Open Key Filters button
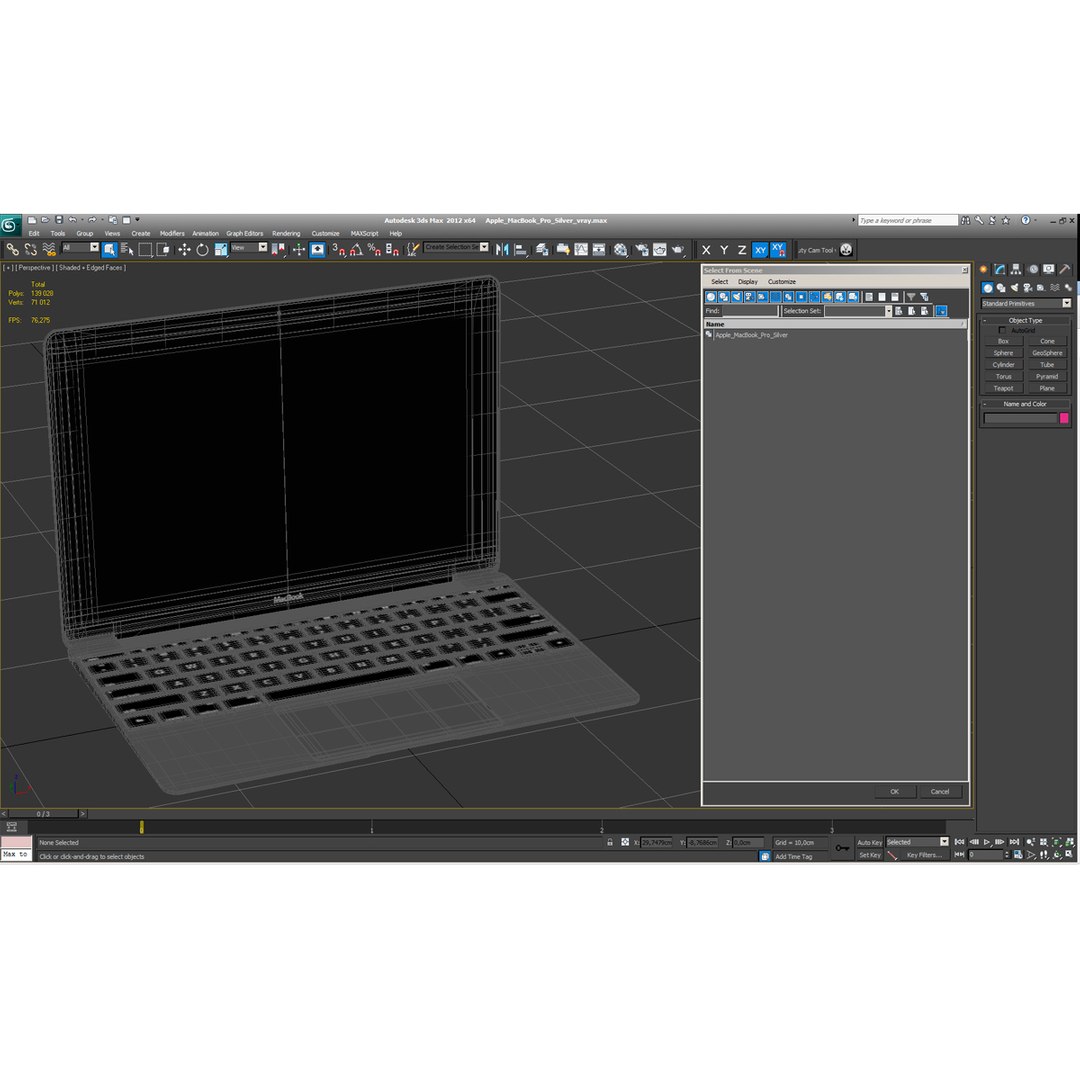1080x1080 pixels. click(924, 855)
